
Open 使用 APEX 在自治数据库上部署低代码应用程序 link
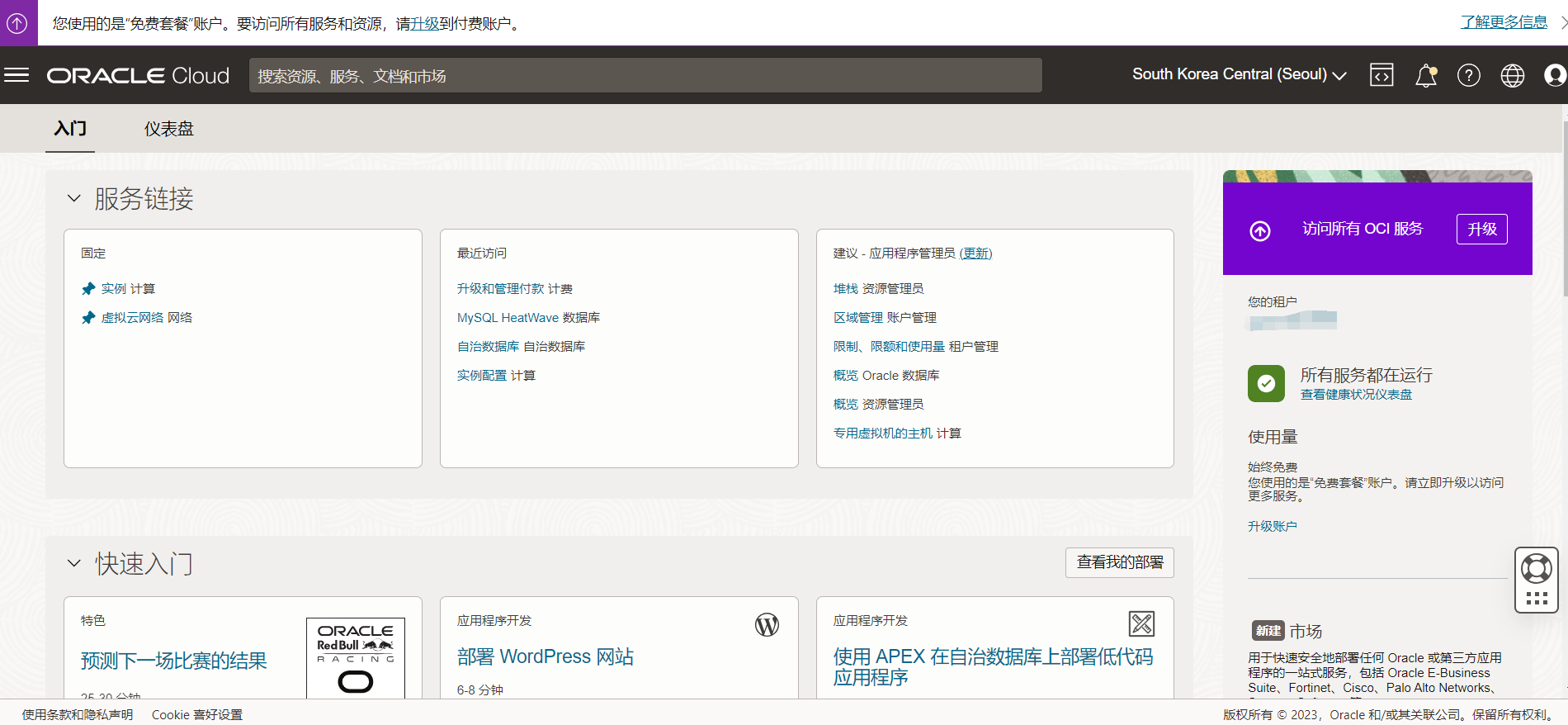pyautogui.click(x=993, y=666)
